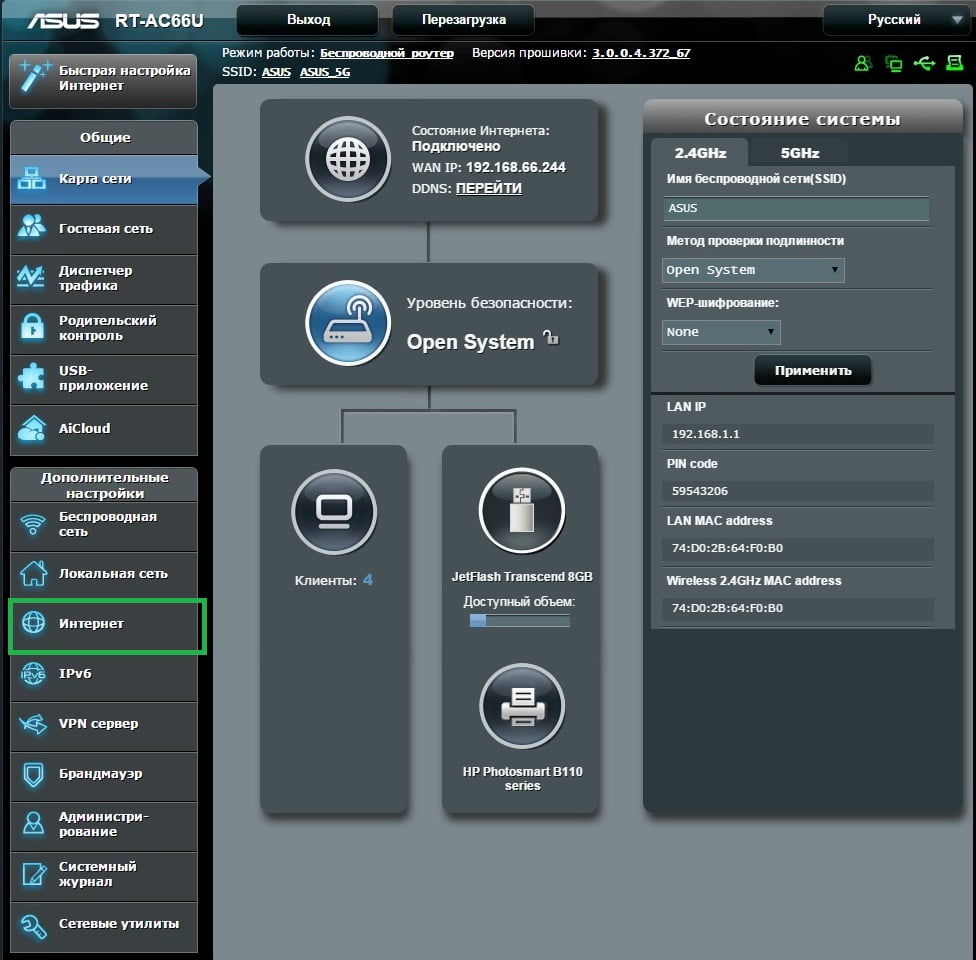This screenshot has height=960, width=976.
Task: Click the USB available space progress bar
Action: pos(520,621)
